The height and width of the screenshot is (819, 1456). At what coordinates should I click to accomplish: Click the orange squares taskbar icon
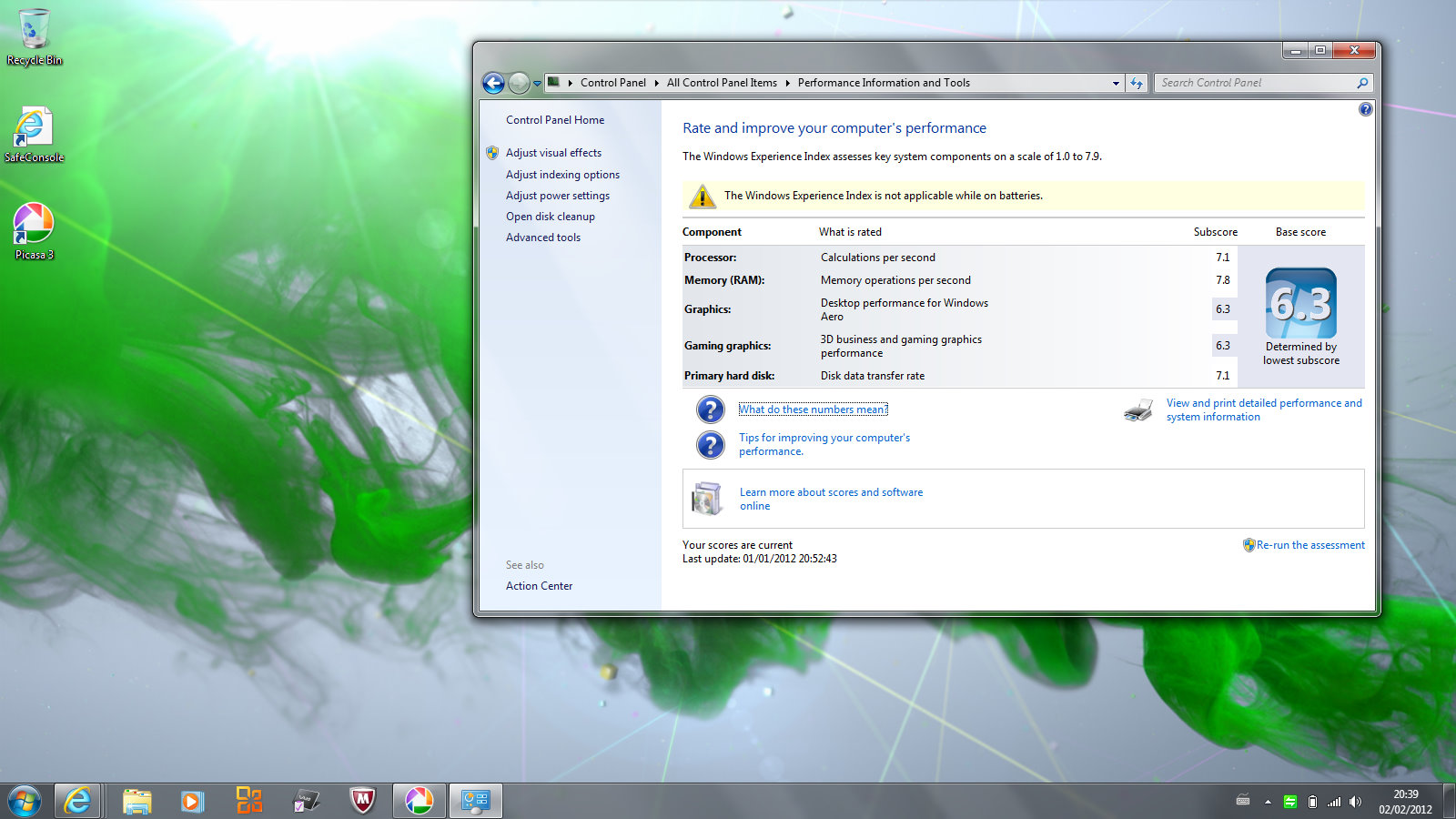(x=248, y=801)
